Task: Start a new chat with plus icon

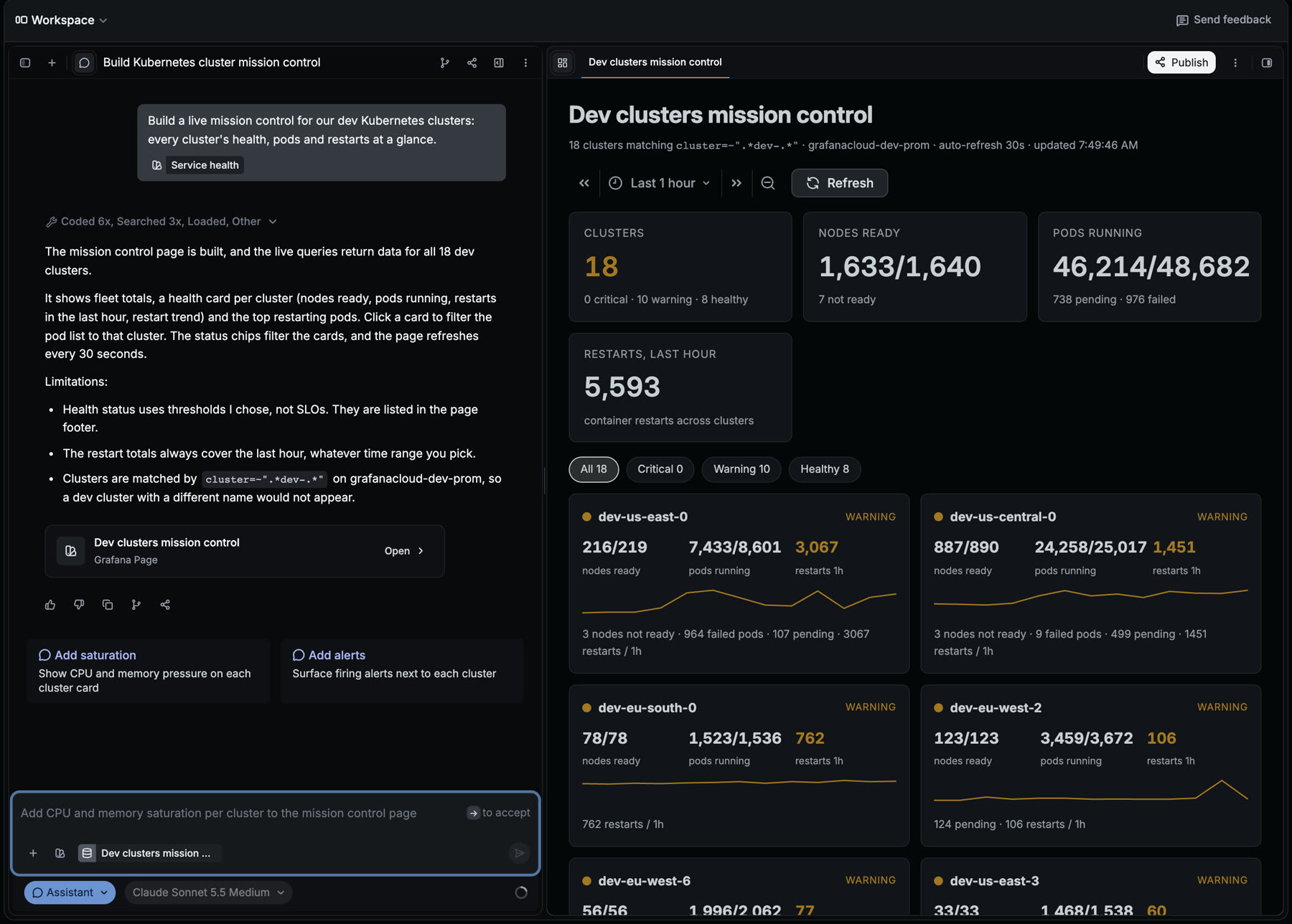Action: click(x=52, y=62)
